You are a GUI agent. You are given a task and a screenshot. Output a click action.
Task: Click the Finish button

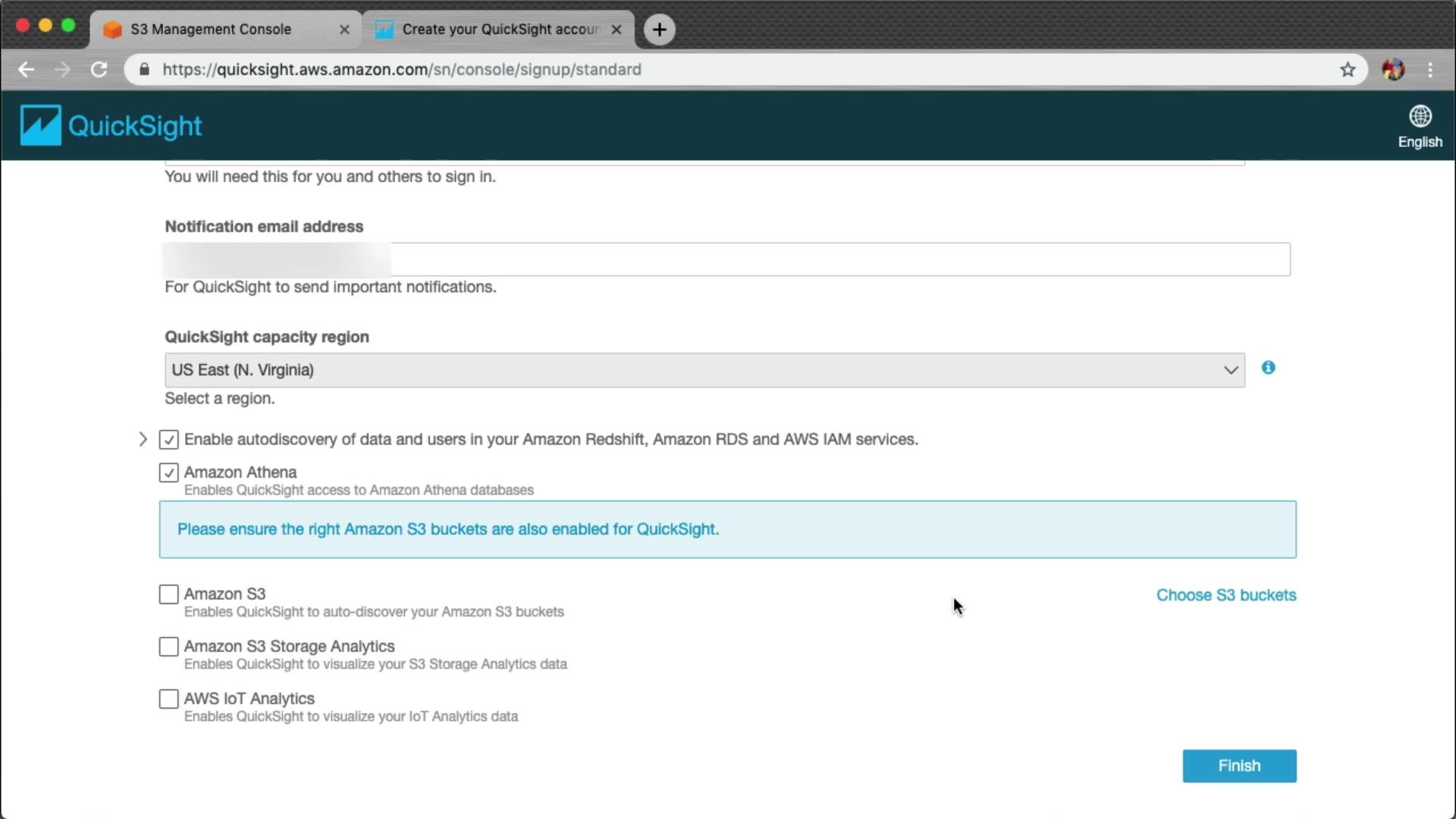coord(1238,766)
